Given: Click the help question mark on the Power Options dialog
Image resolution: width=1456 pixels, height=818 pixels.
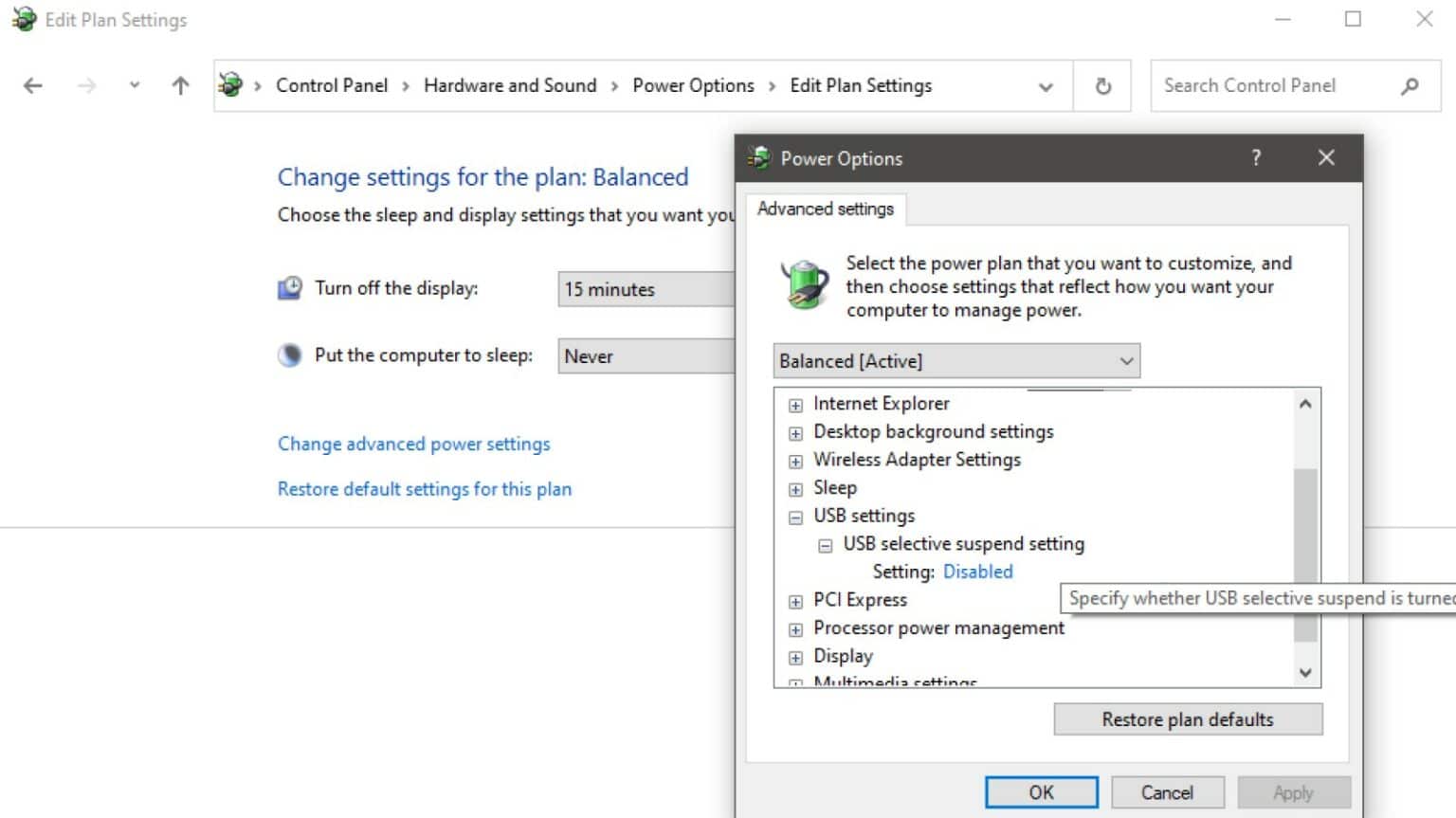Looking at the screenshot, I should pyautogui.click(x=1256, y=157).
